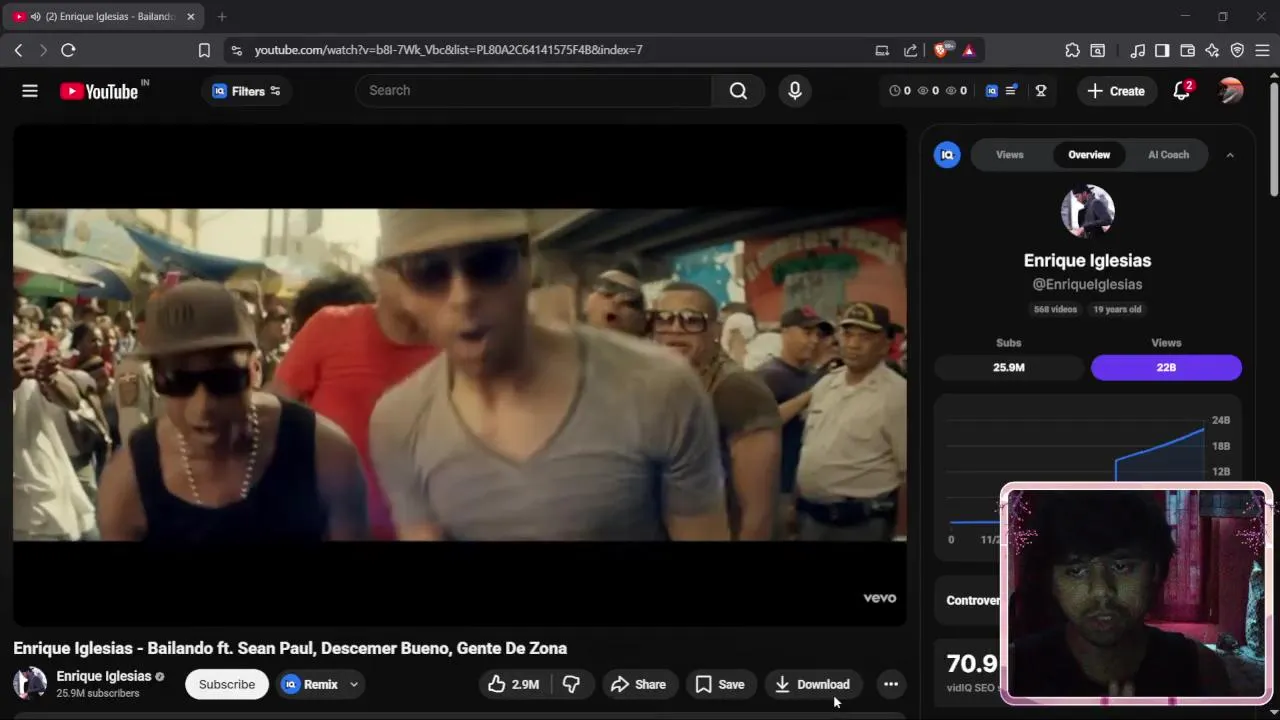This screenshot has width=1280, height=720.
Task: Click Enrique Iglesias avatar in vidIQ panel
Action: pos(1087,211)
